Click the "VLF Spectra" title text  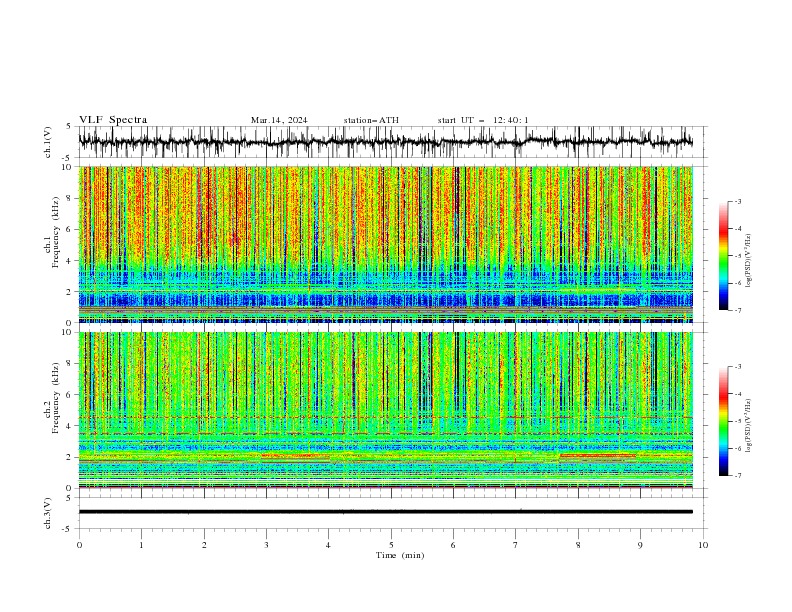click(113, 120)
